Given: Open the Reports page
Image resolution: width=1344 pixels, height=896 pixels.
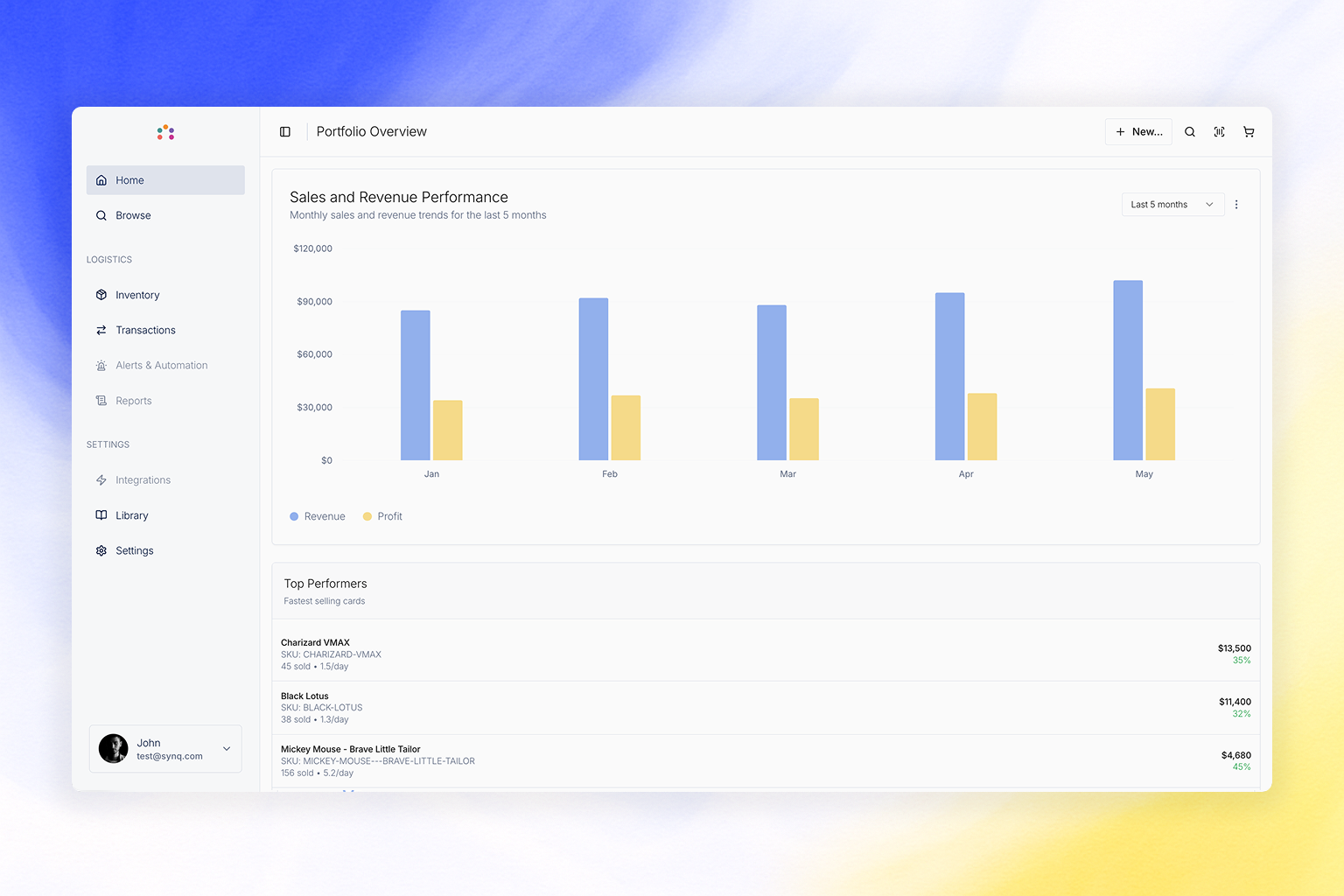Looking at the screenshot, I should [x=133, y=401].
